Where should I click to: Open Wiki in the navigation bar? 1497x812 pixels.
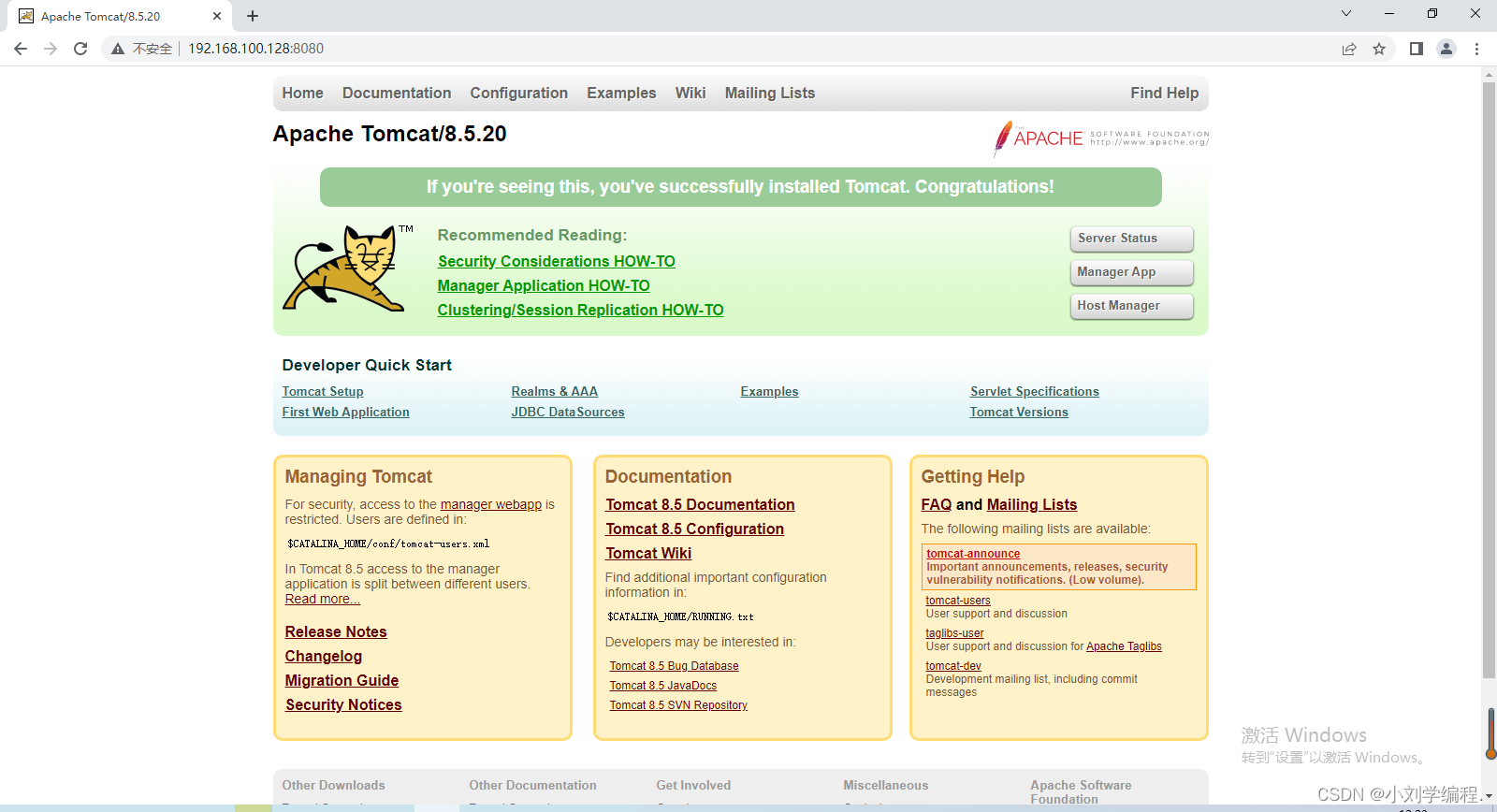click(x=690, y=94)
